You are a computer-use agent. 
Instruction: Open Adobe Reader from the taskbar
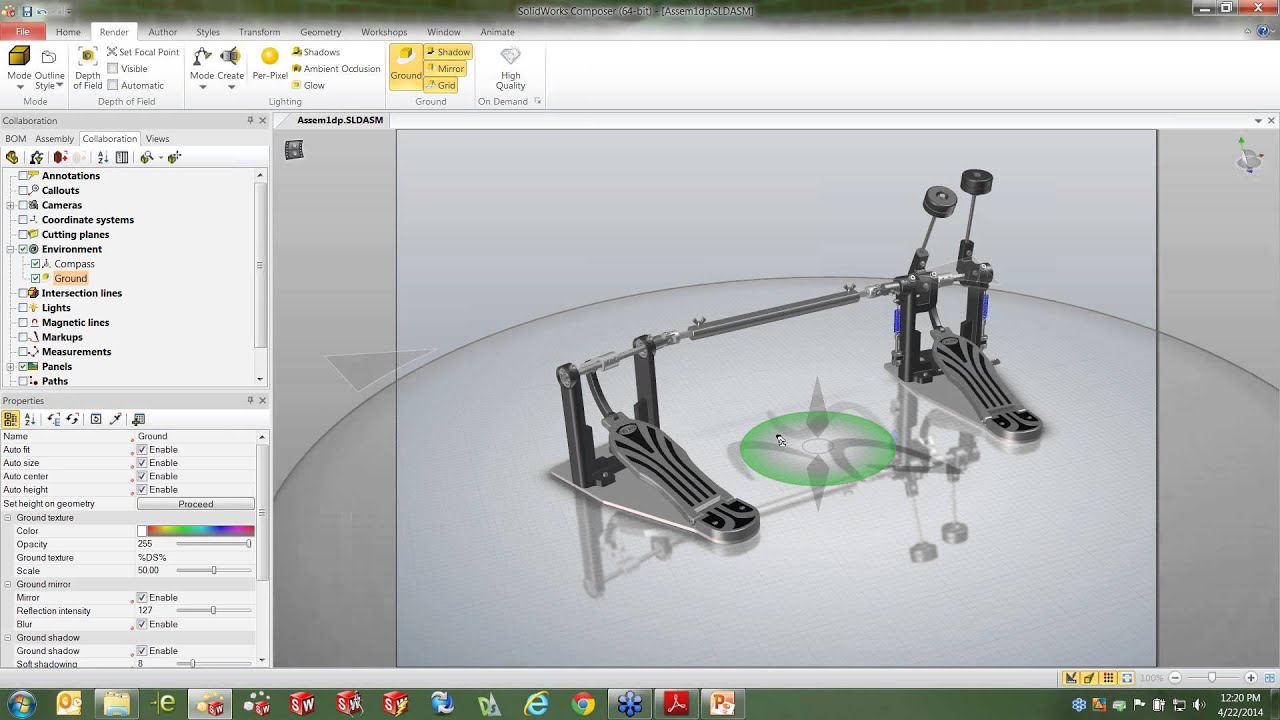[x=676, y=704]
